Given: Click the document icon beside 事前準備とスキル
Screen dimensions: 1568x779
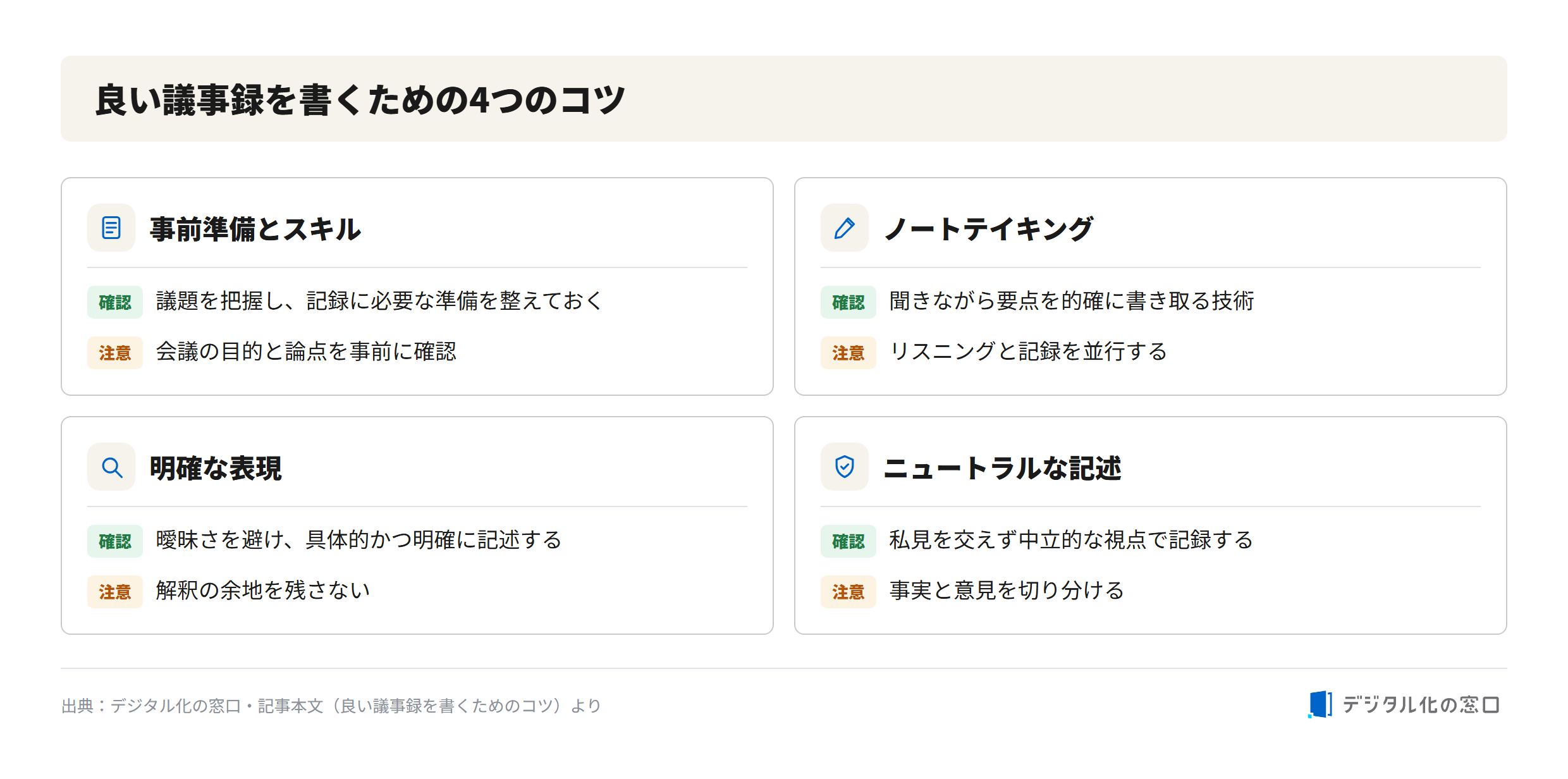Looking at the screenshot, I should (111, 228).
